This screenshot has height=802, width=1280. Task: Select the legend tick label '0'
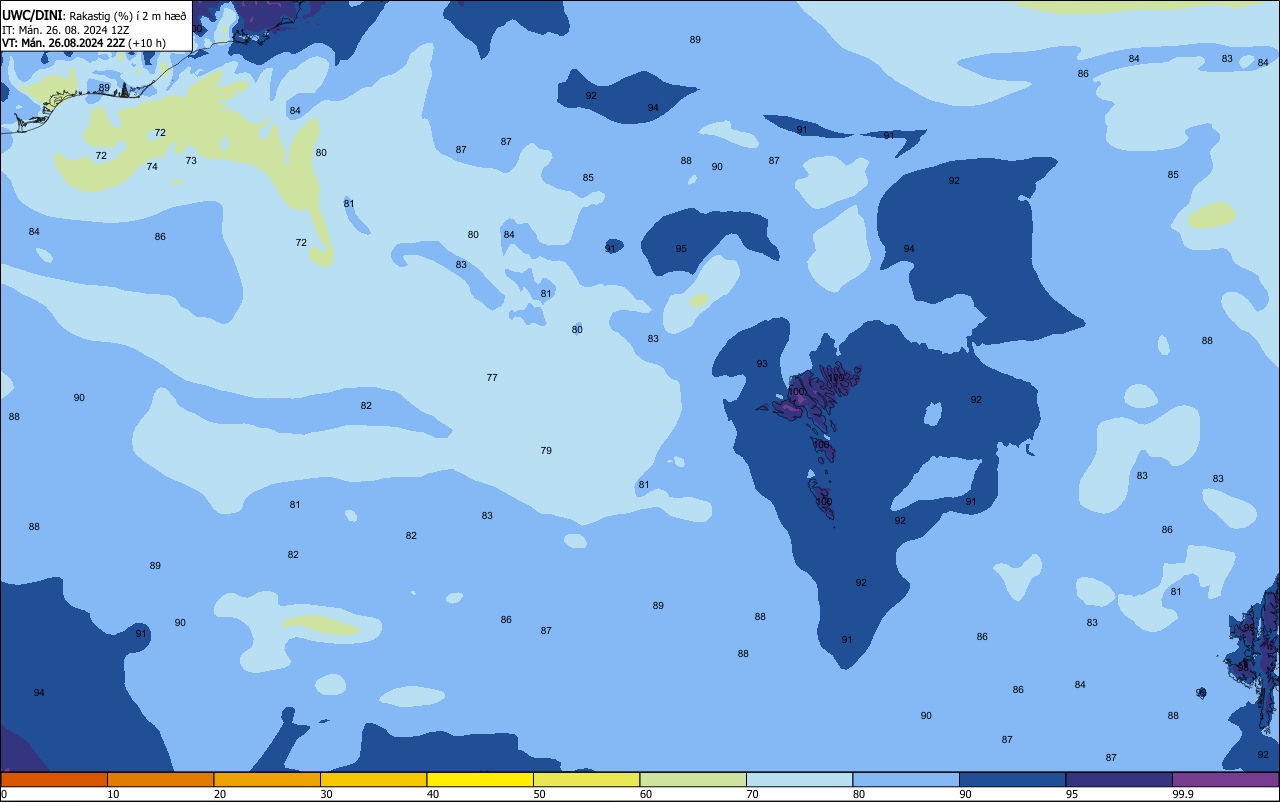click(x=4, y=794)
